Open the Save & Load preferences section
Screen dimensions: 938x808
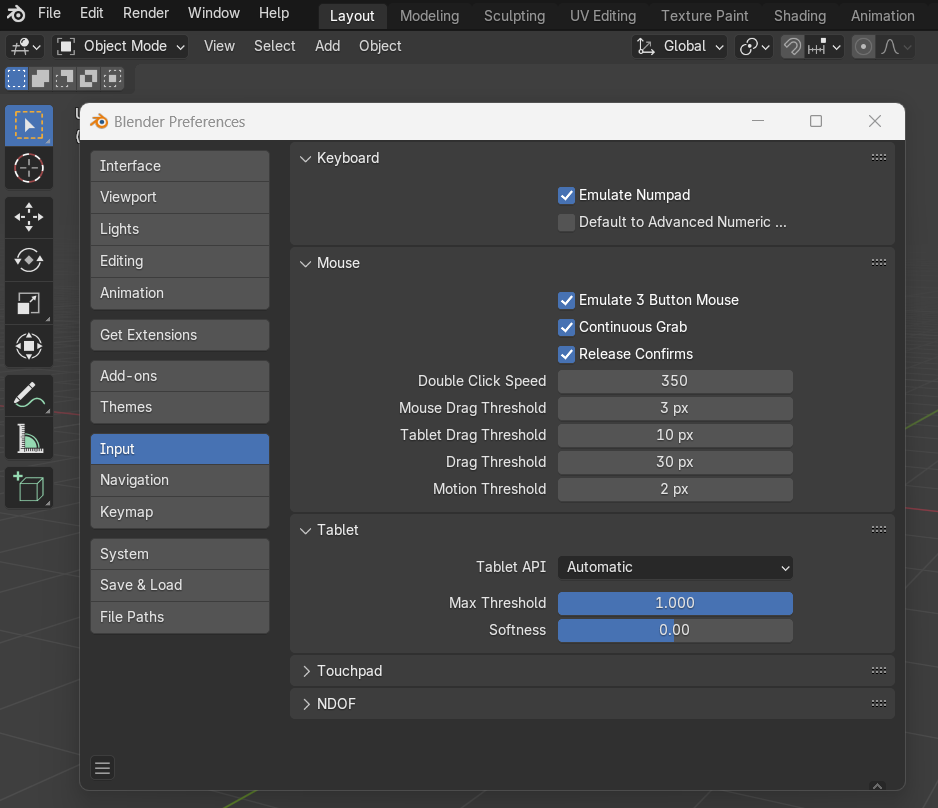(x=180, y=585)
